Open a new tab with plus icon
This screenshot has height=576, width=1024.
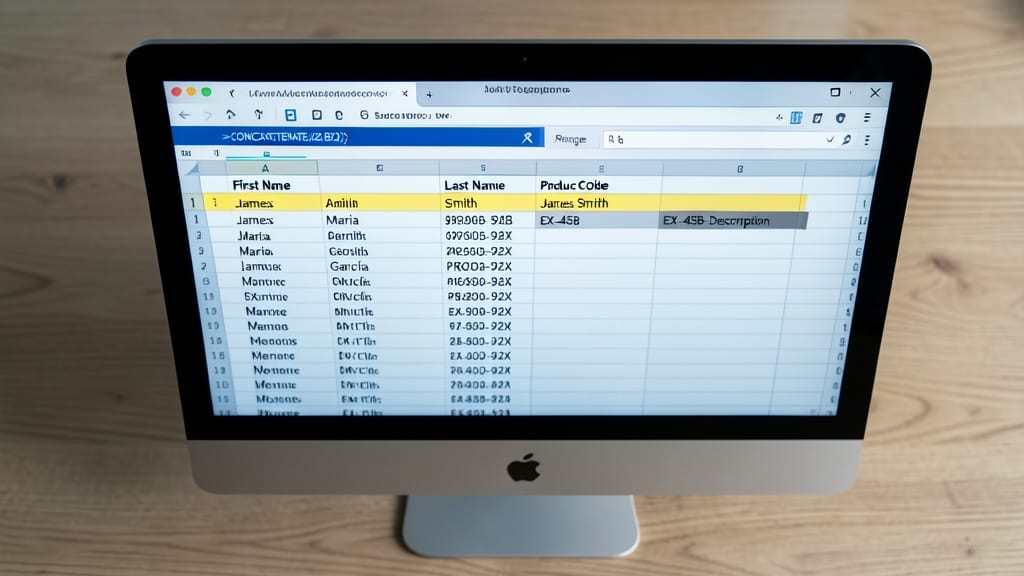click(429, 95)
